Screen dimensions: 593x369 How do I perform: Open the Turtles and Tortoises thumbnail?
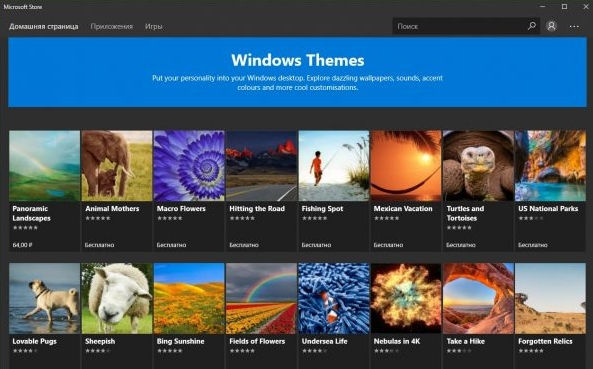[478, 166]
